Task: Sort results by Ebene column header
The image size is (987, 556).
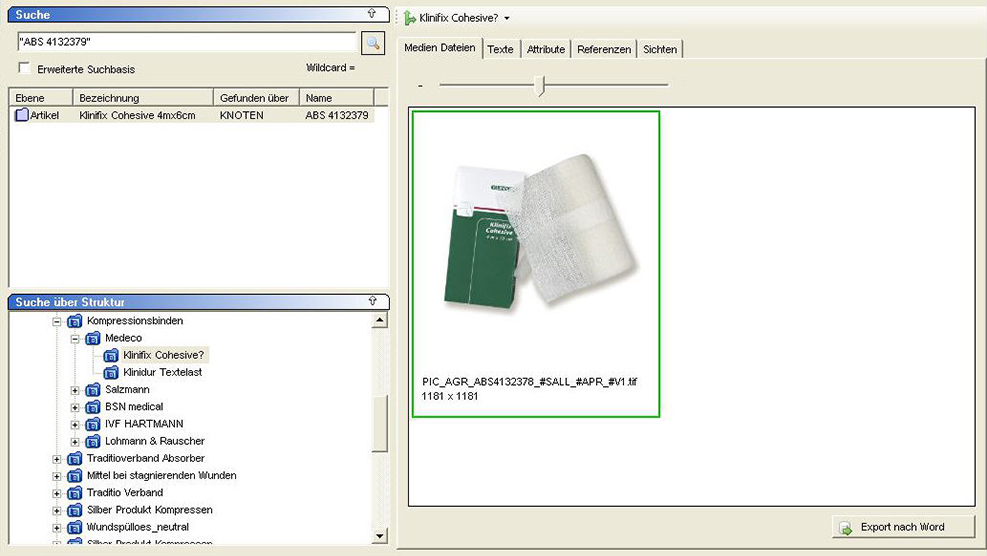Action: click(x=41, y=98)
